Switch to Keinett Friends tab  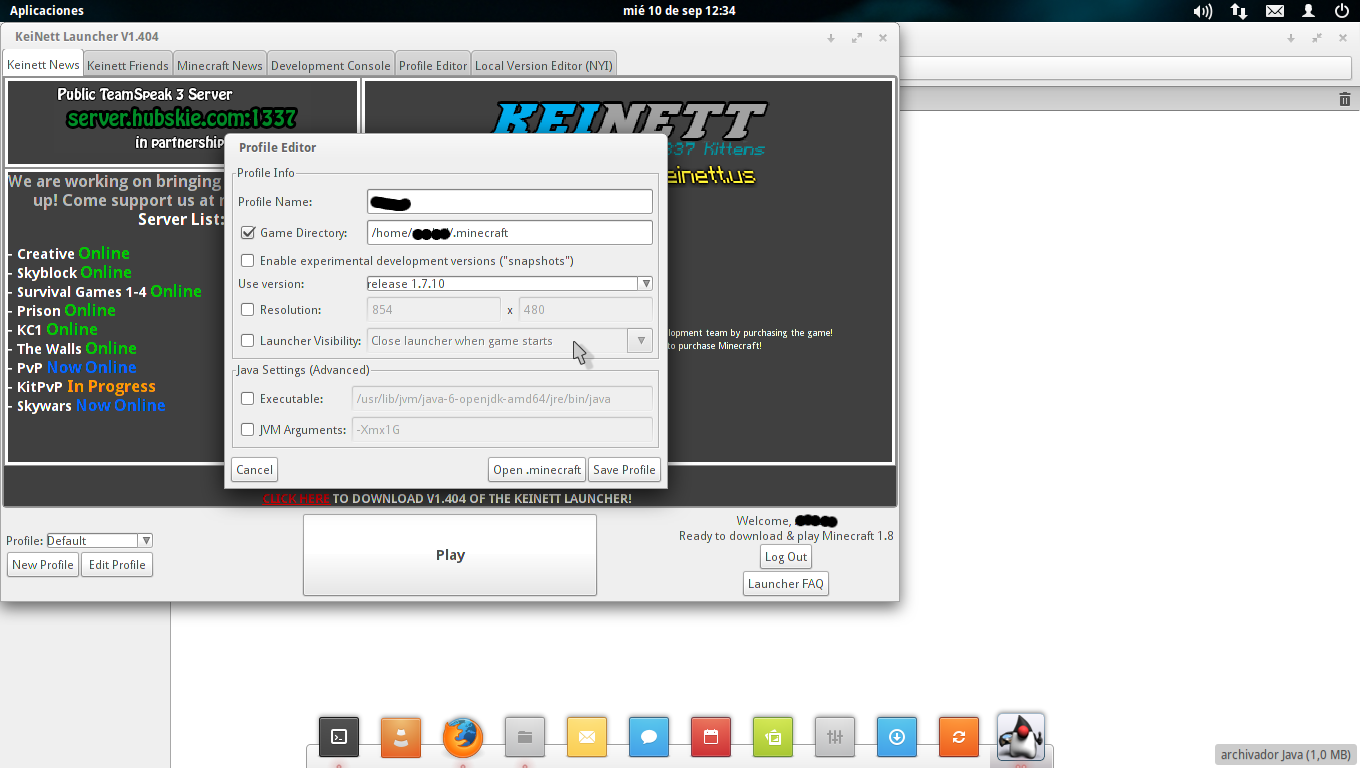pyautogui.click(x=128, y=66)
